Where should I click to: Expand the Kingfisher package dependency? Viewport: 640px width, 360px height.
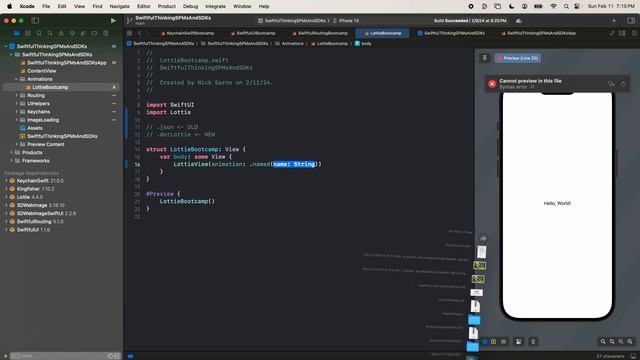tap(6, 189)
